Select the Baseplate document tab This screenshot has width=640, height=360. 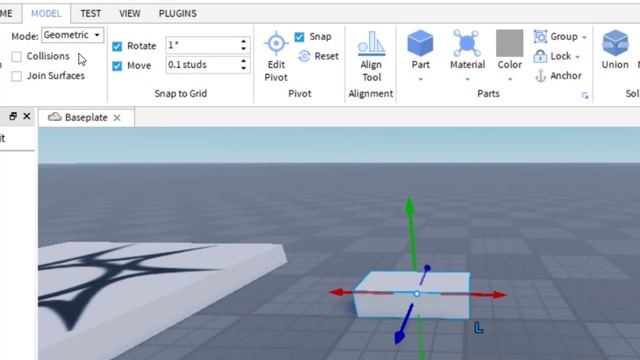click(86, 118)
